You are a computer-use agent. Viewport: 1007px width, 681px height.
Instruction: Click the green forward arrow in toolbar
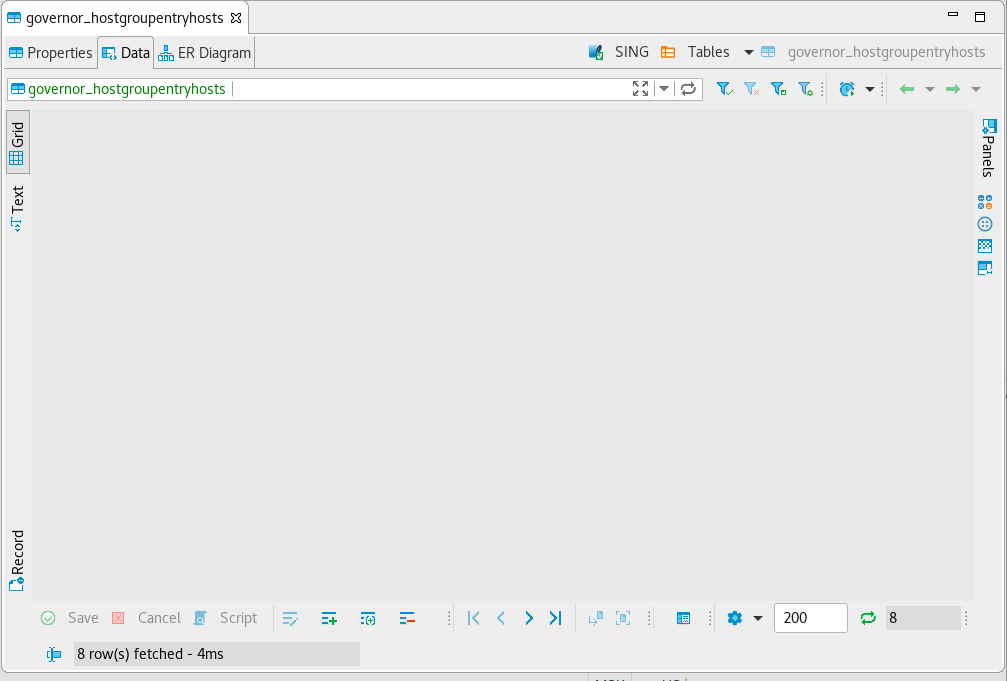[x=953, y=89]
